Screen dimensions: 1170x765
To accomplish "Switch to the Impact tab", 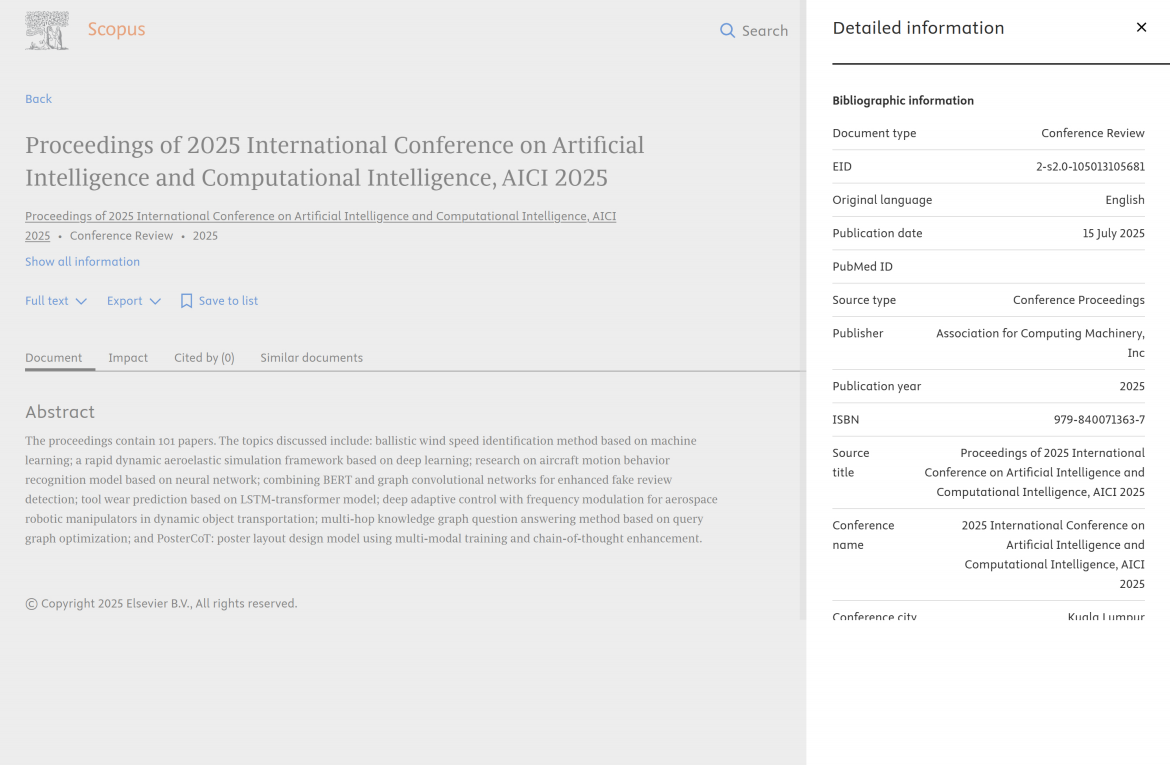I will 128,358.
